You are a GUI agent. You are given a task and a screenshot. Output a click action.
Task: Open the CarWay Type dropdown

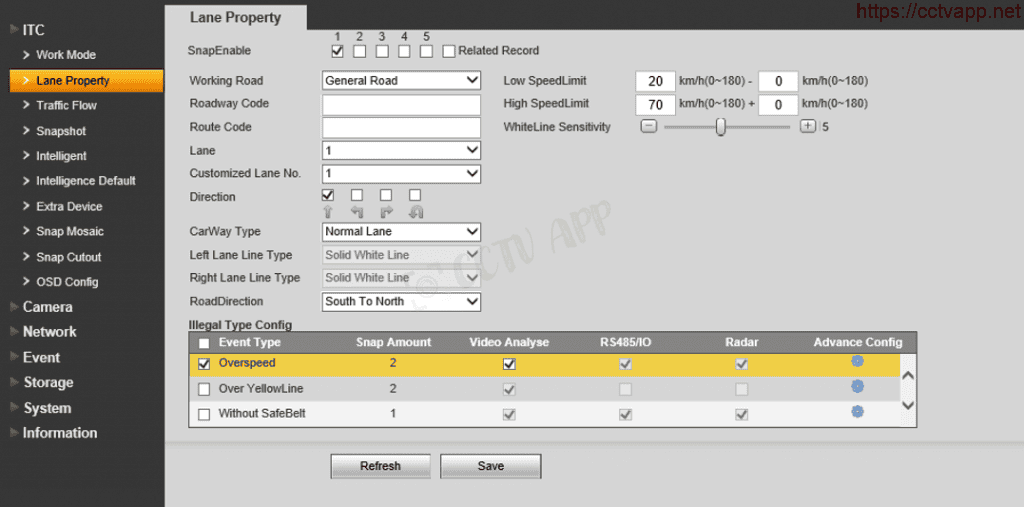tap(401, 232)
